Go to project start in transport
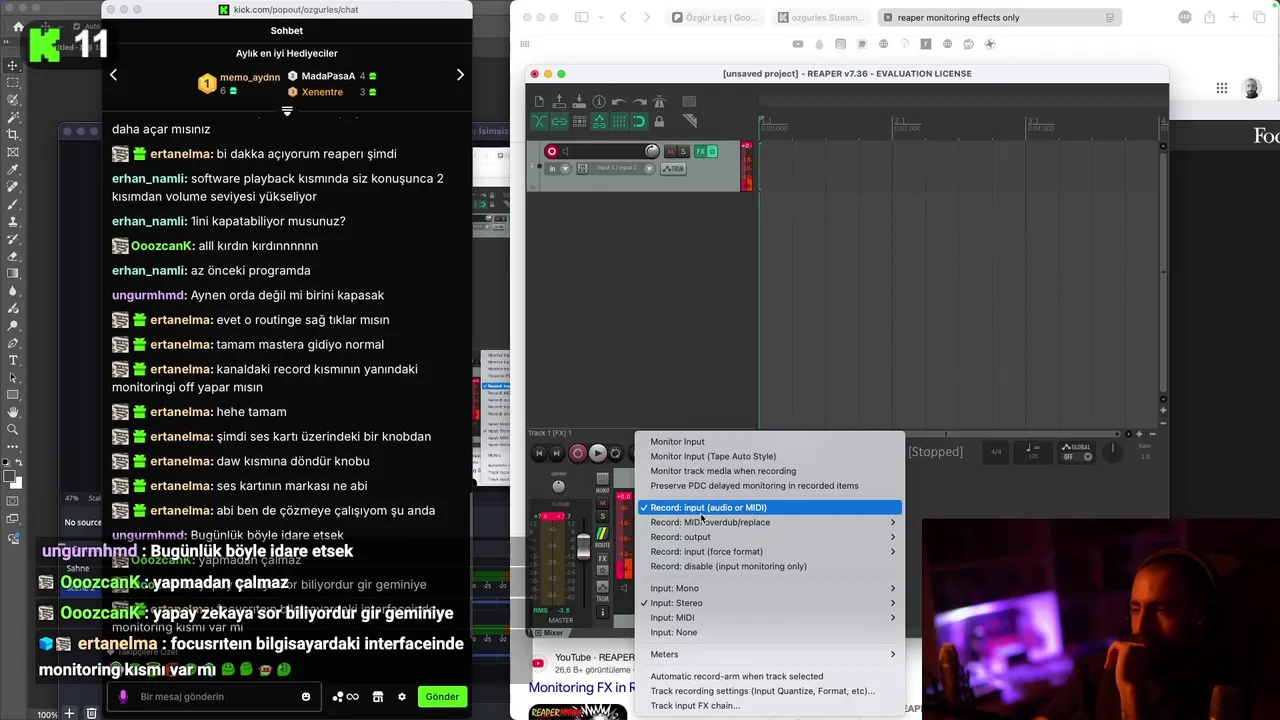The height and width of the screenshot is (720, 1280). click(x=539, y=453)
